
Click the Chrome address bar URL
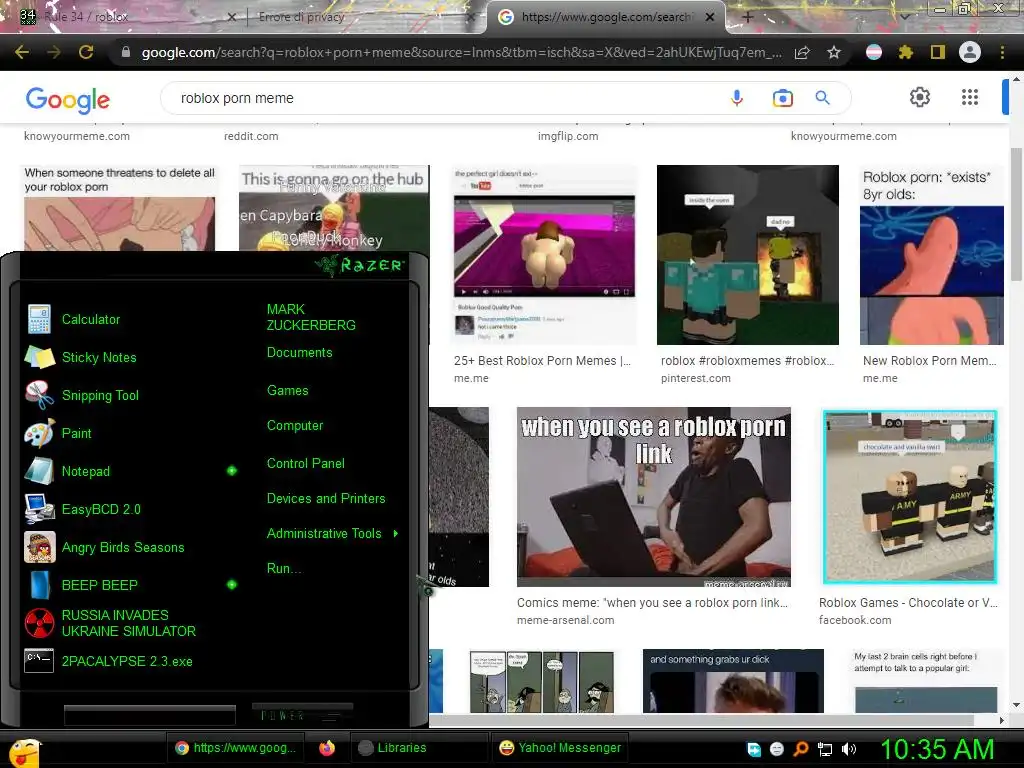(461, 52)
